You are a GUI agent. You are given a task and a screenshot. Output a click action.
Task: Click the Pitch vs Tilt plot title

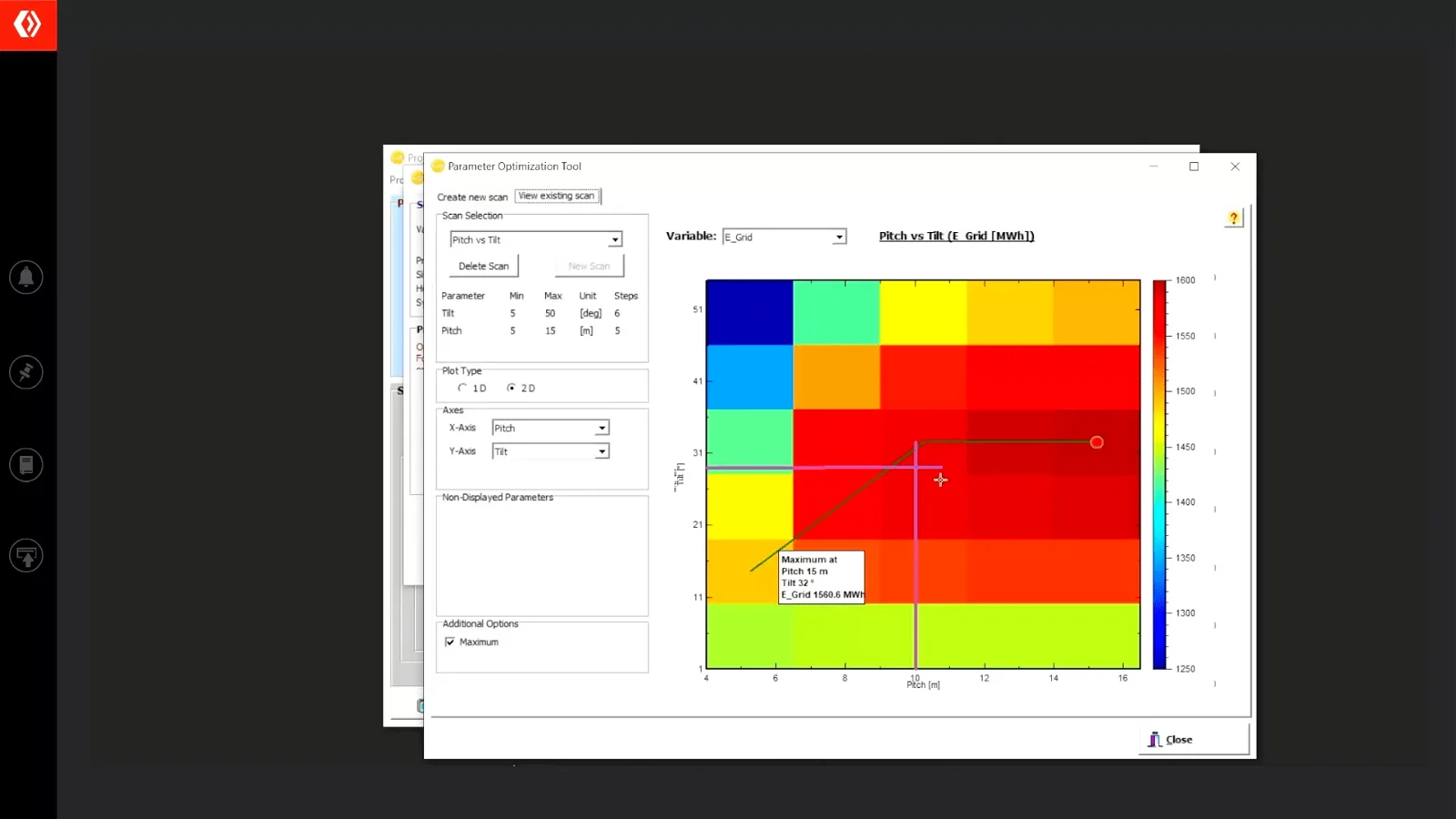tap(956, 237)
